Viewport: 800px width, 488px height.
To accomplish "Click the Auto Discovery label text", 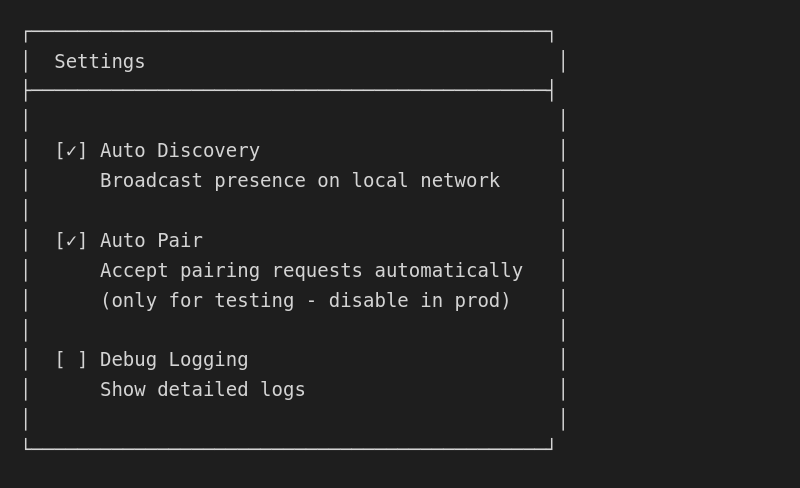I will point(180,151).
